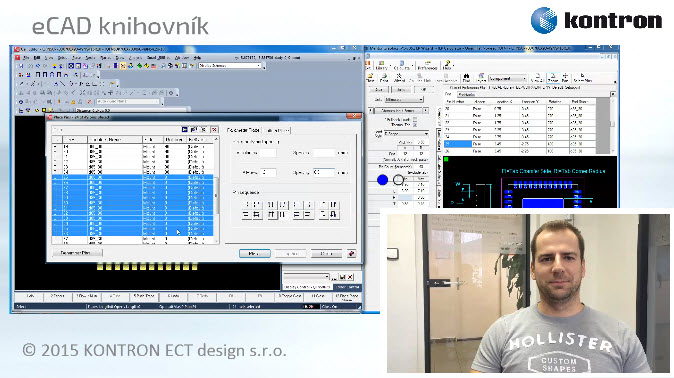Expand the Units dropdown in left panel
This screenshot has height=378, width=674.
[x=403, y=99]
